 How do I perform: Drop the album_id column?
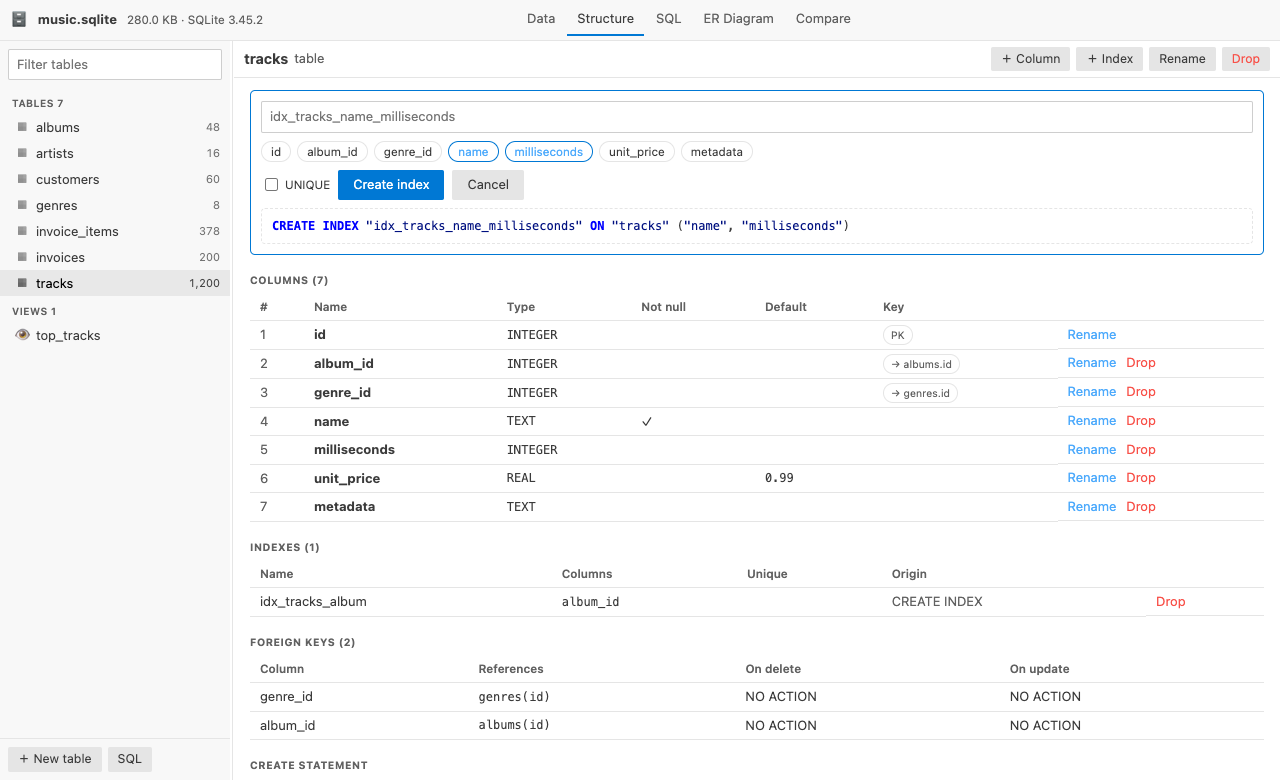(1141, 363)
